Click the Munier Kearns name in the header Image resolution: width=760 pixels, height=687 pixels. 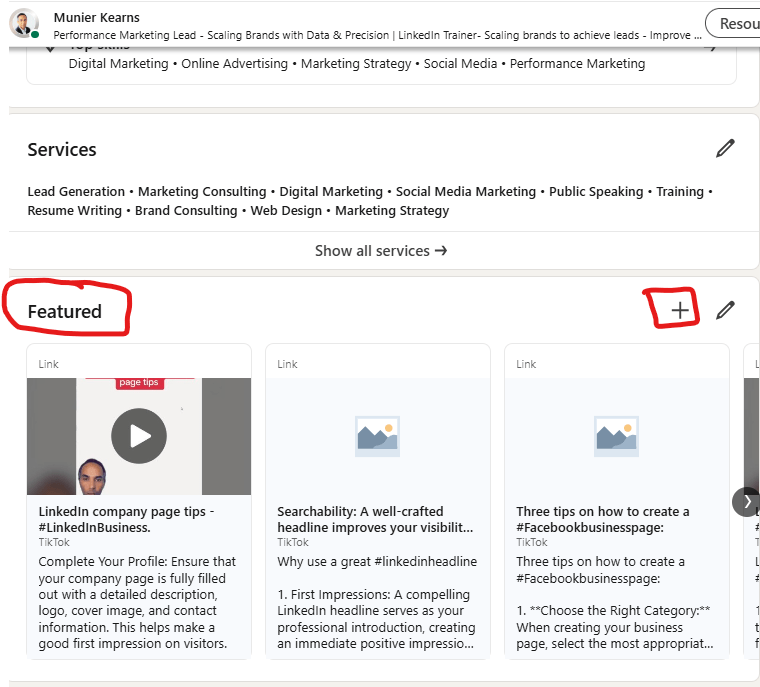[97, 17]
